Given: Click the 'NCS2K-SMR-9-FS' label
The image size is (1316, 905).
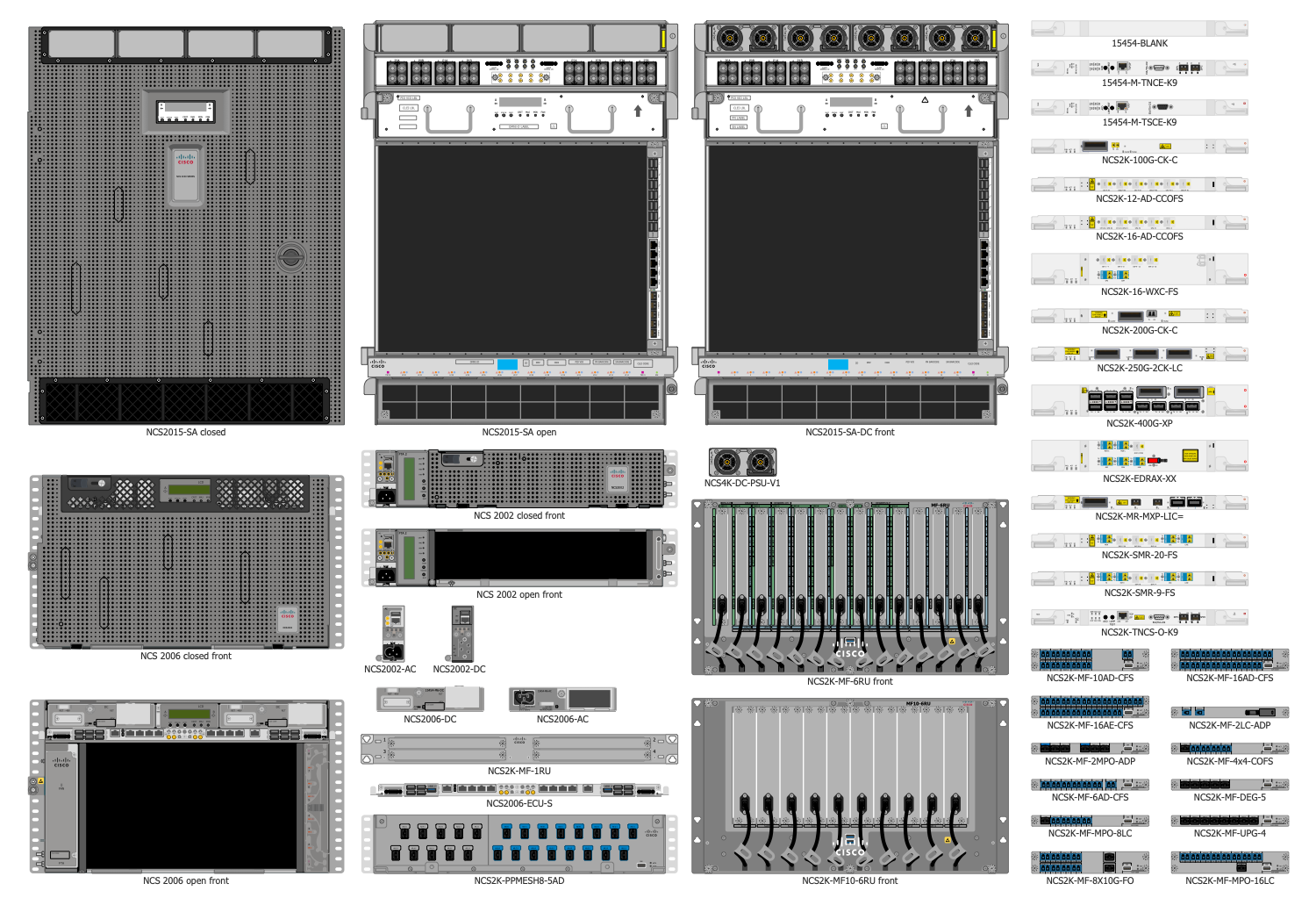Looking at the screenshot, I should point(1140,593).
